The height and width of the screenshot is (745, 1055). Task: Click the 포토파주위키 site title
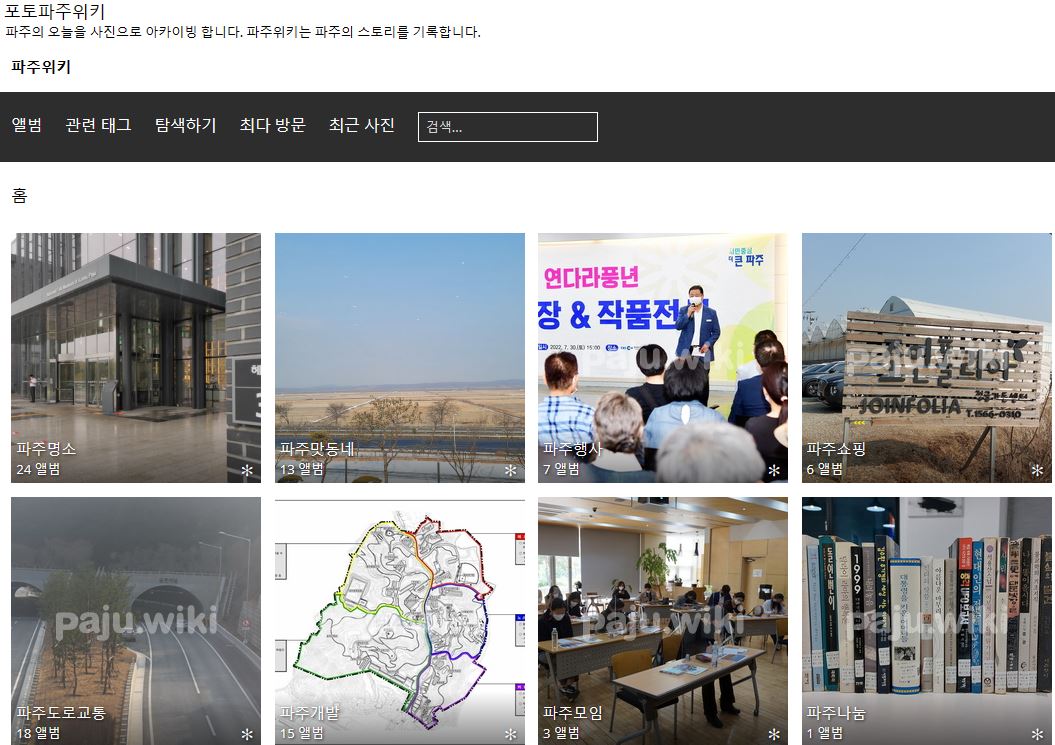pos(55,12)
